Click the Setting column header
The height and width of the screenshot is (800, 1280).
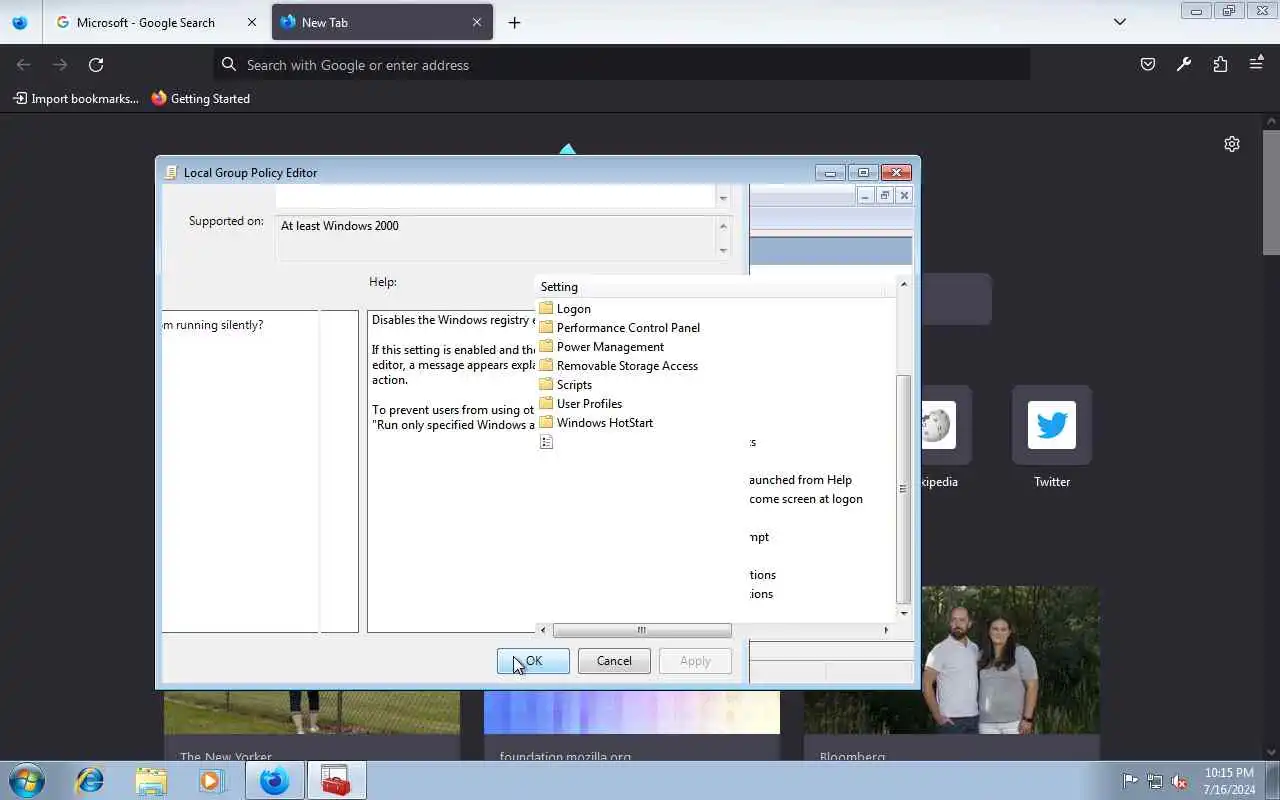coord(715,287)
